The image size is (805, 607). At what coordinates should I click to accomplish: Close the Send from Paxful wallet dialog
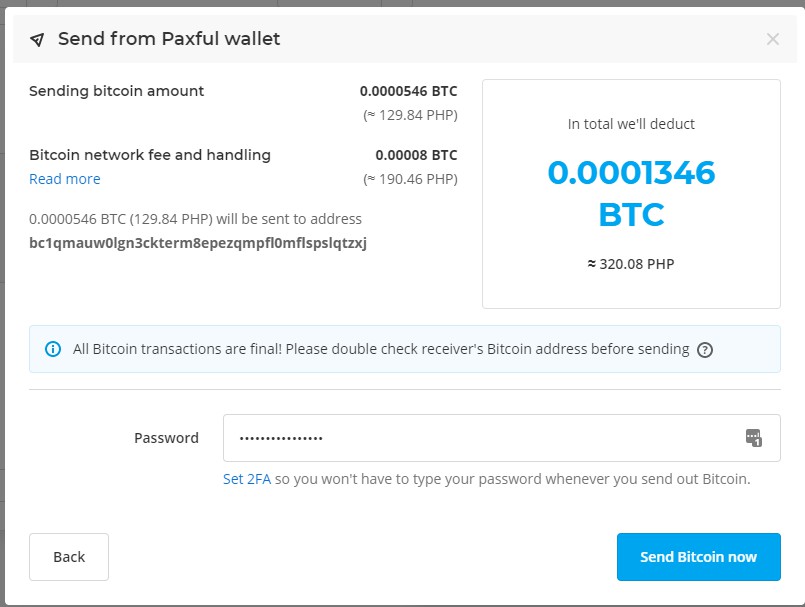point(772,39)
